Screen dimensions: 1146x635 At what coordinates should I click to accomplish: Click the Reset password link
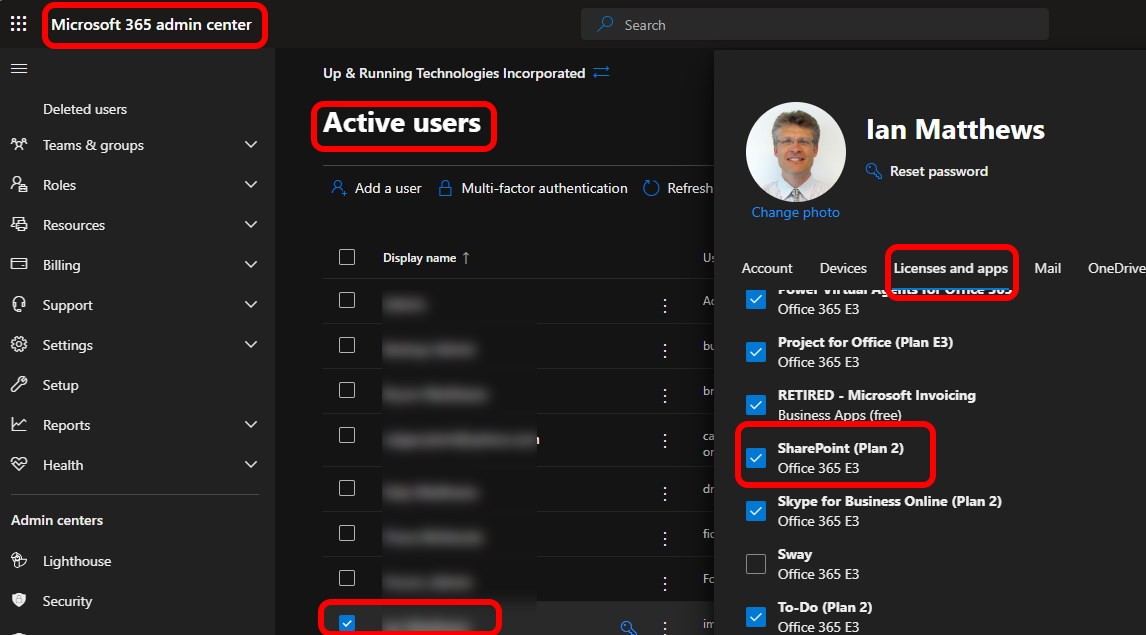pyautogui.click(x=938, y=171)
